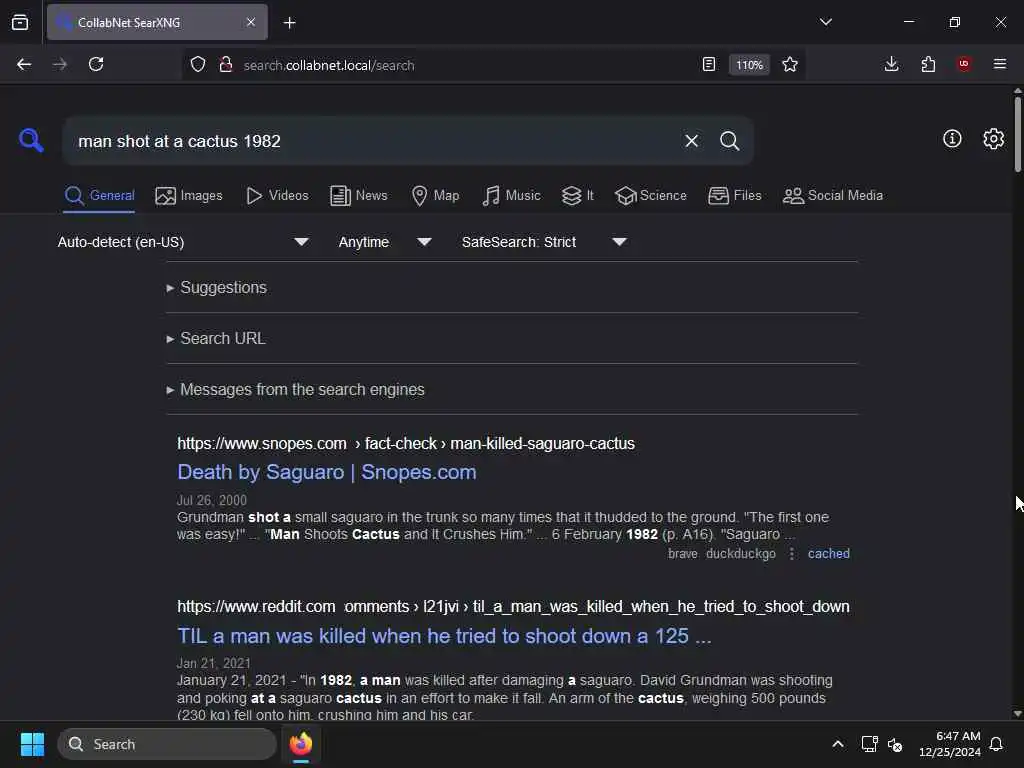This screenshot has height=768, width=1024.
Task: Click the site security padlock icon
Action: coord(226,64)
